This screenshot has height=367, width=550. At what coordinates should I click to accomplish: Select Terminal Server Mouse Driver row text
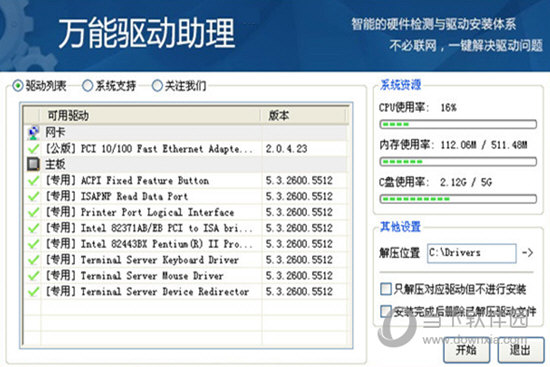[135, 275]
